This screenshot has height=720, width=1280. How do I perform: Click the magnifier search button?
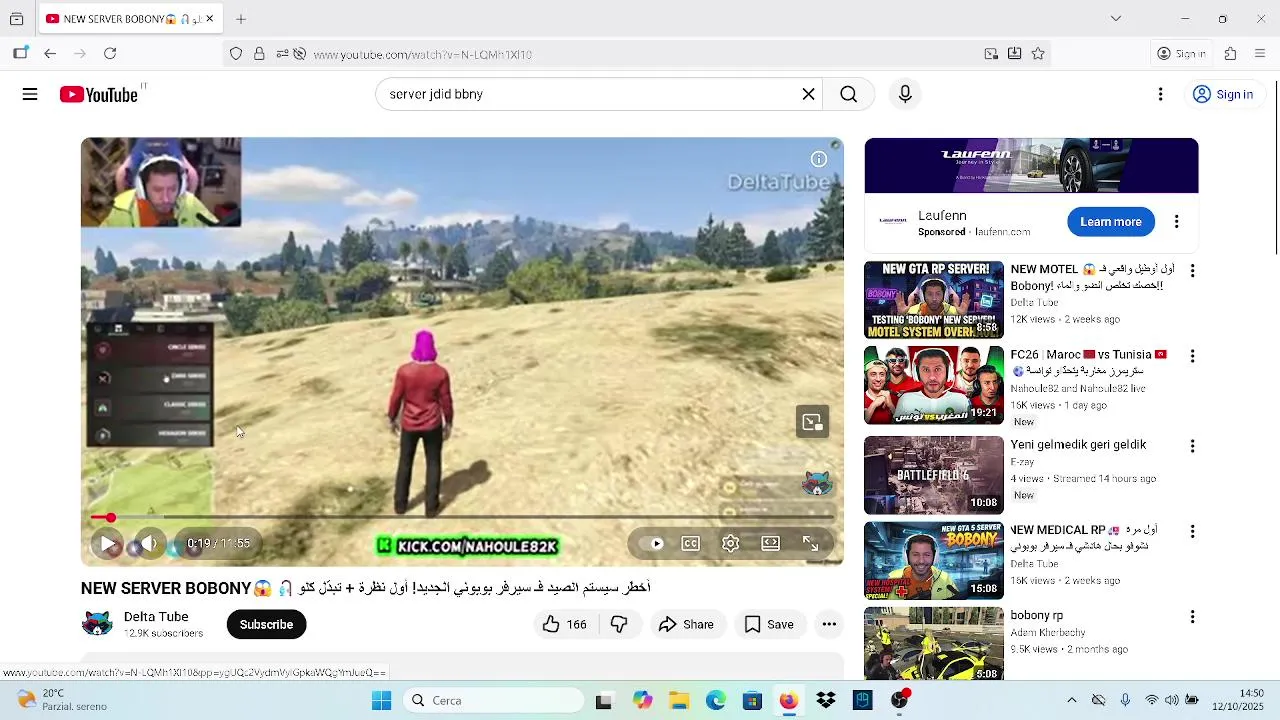tap(848, 94)
